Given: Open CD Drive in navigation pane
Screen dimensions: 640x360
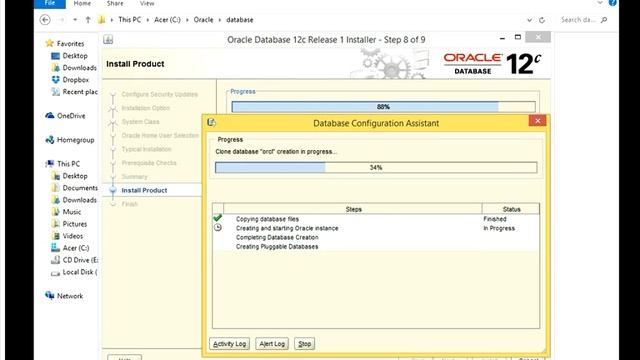Looking at the screenshot, I should point(80,260).
